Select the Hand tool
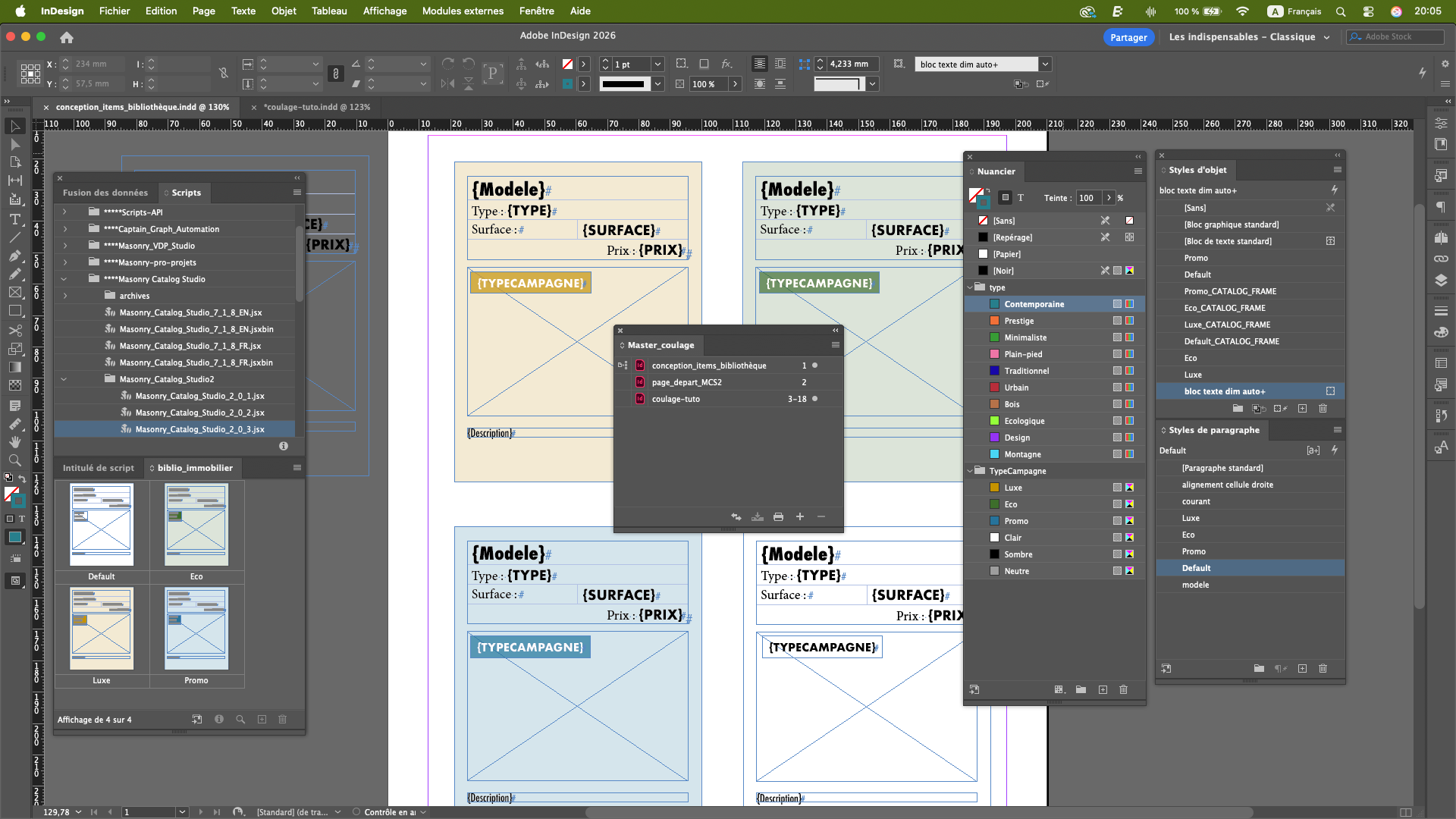The image size is (1456, 819). [x=14, y=441]
